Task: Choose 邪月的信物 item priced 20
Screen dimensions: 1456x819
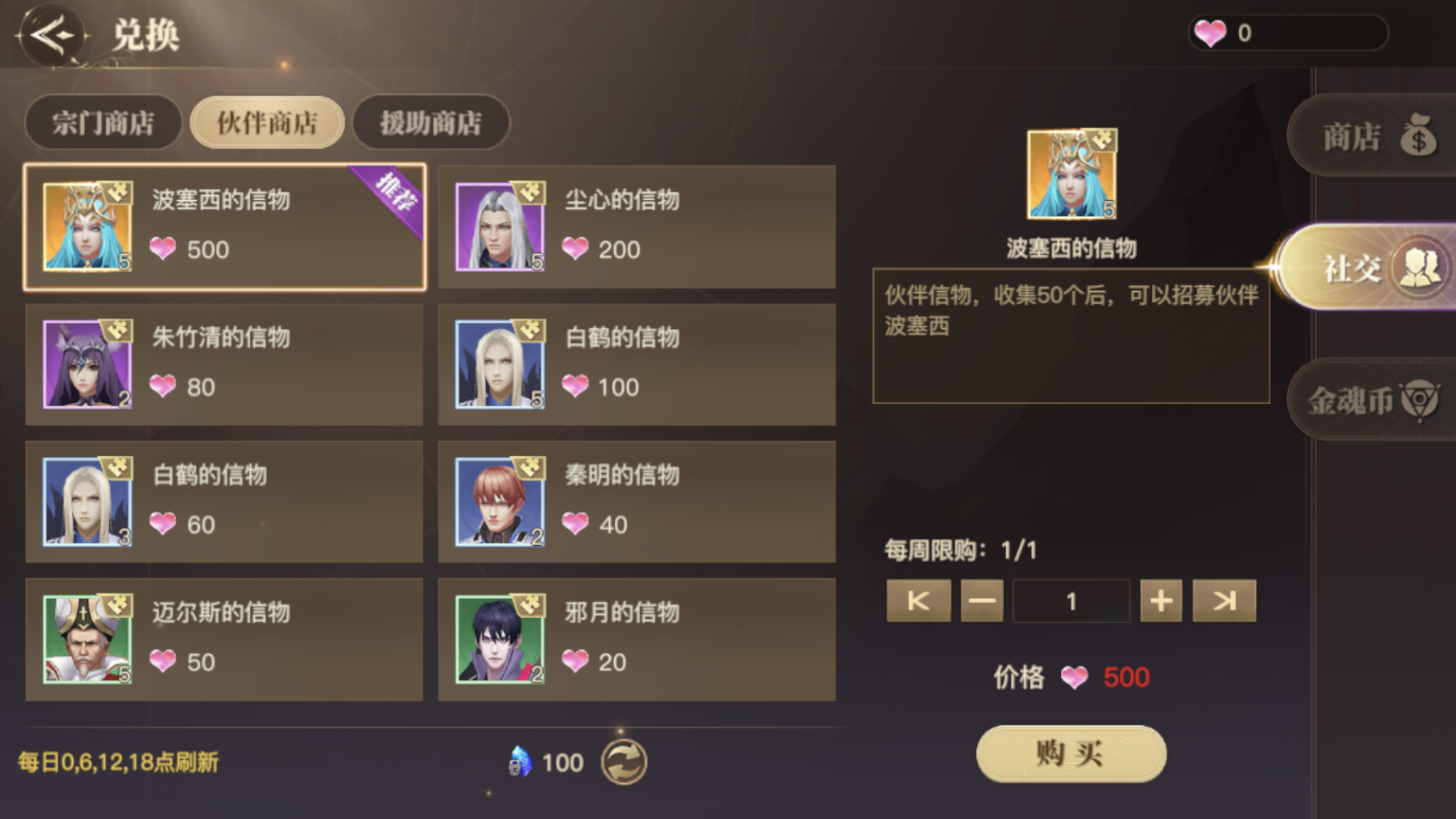Action: pyautogui.click(x=637, y=639)
